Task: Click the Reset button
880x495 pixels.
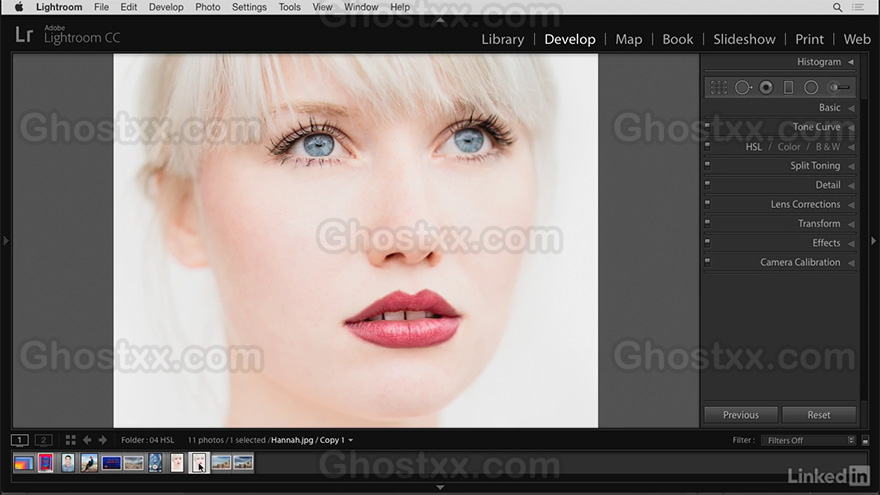Action: click(x=819, y=415)
